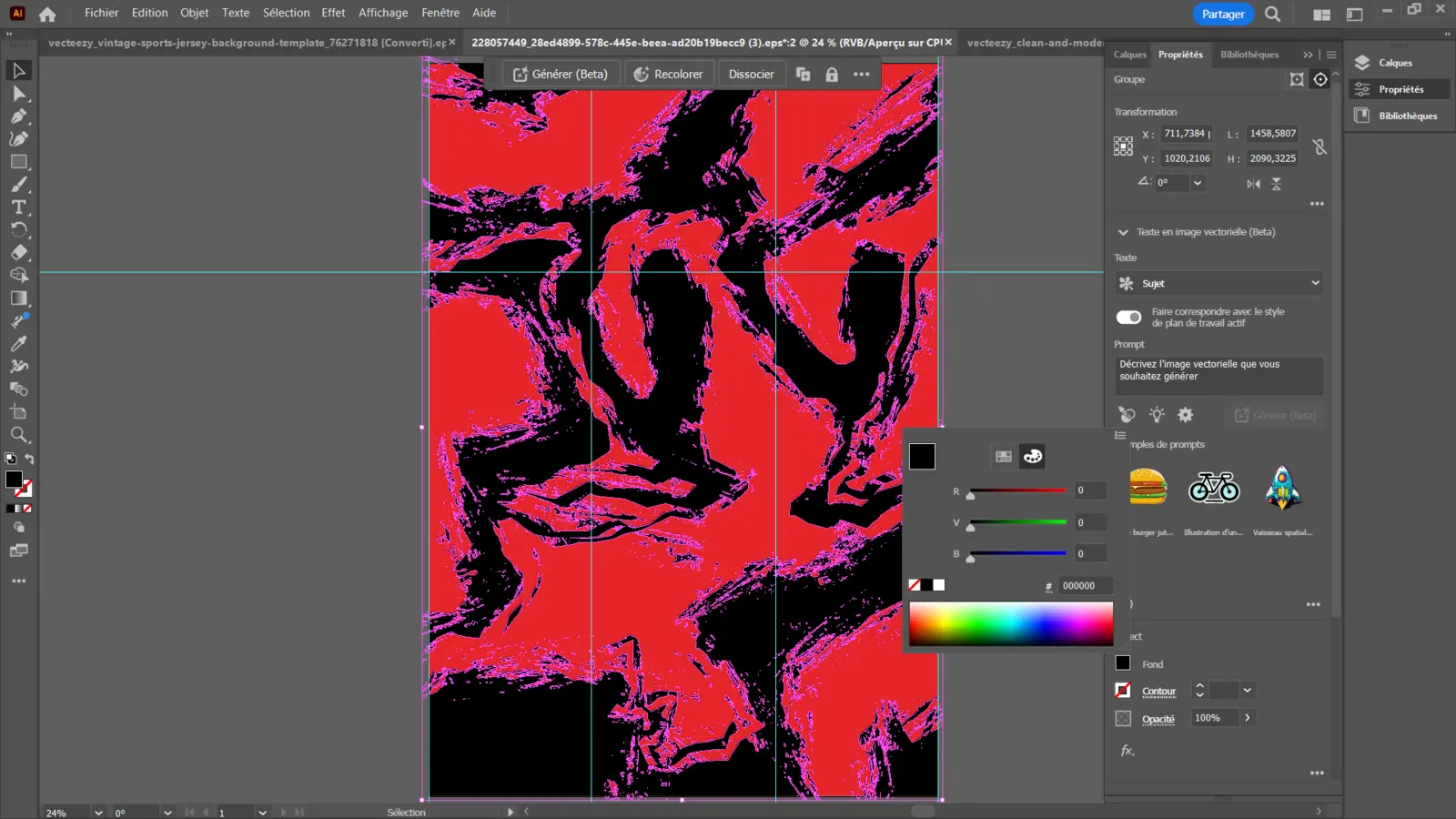Open the zoom level dropdown

tap(98, 813)
